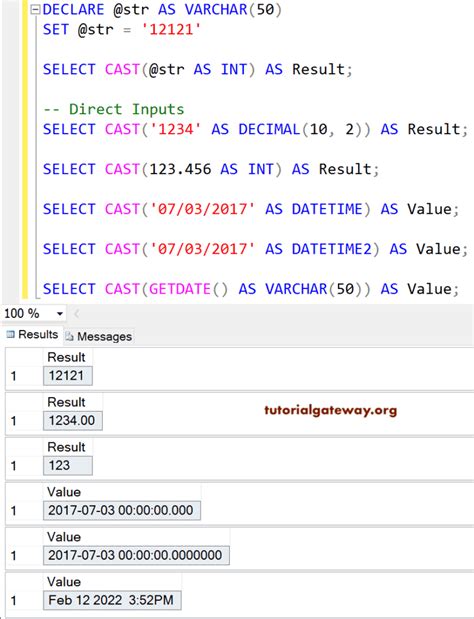Click the last Value column header
This screenshot has height=619, width=474.
point(64,582)
